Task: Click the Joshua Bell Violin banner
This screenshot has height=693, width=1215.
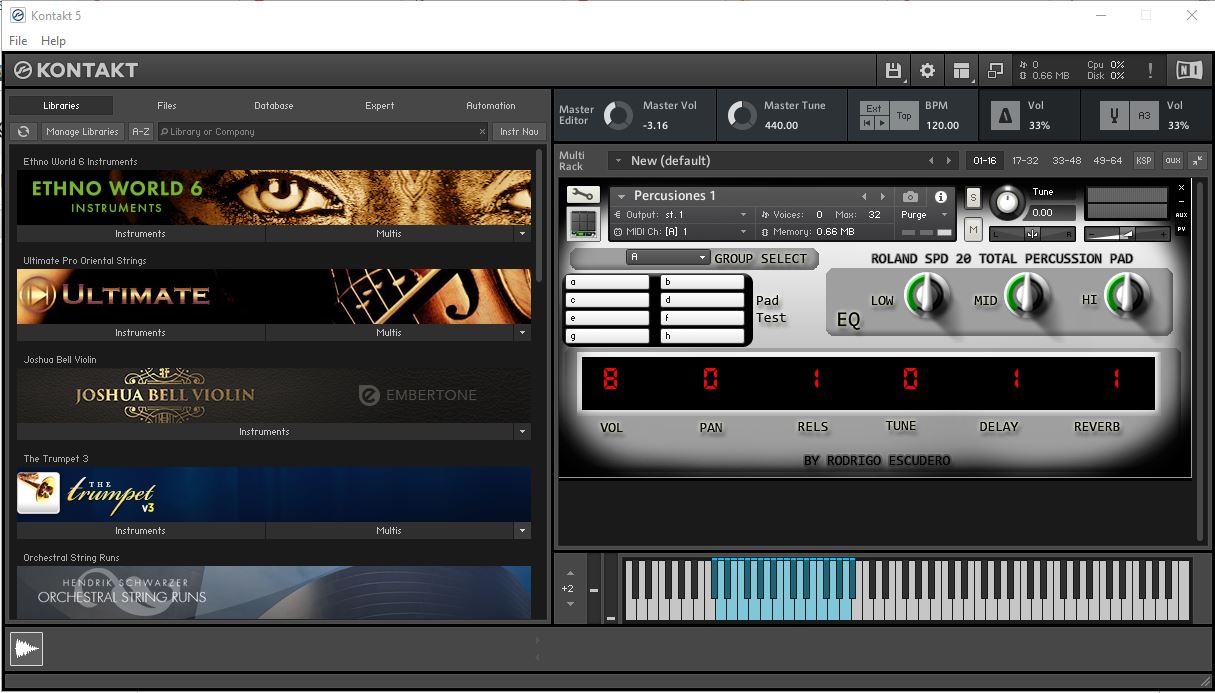Action: click(274, 395)
